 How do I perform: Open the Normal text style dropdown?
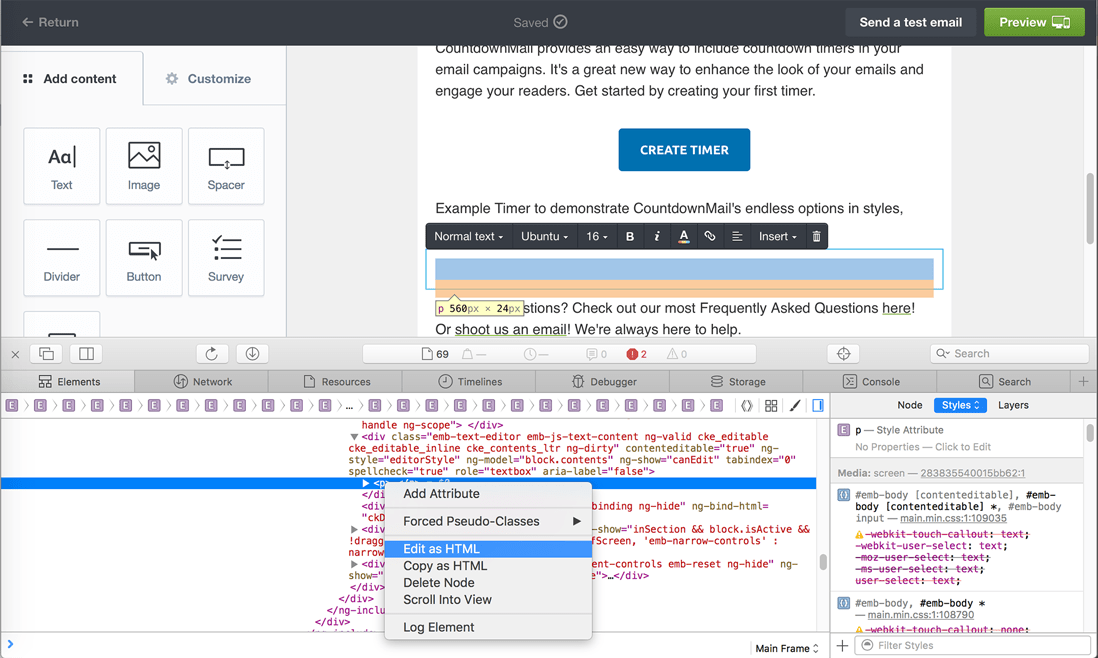pos(468,237)
